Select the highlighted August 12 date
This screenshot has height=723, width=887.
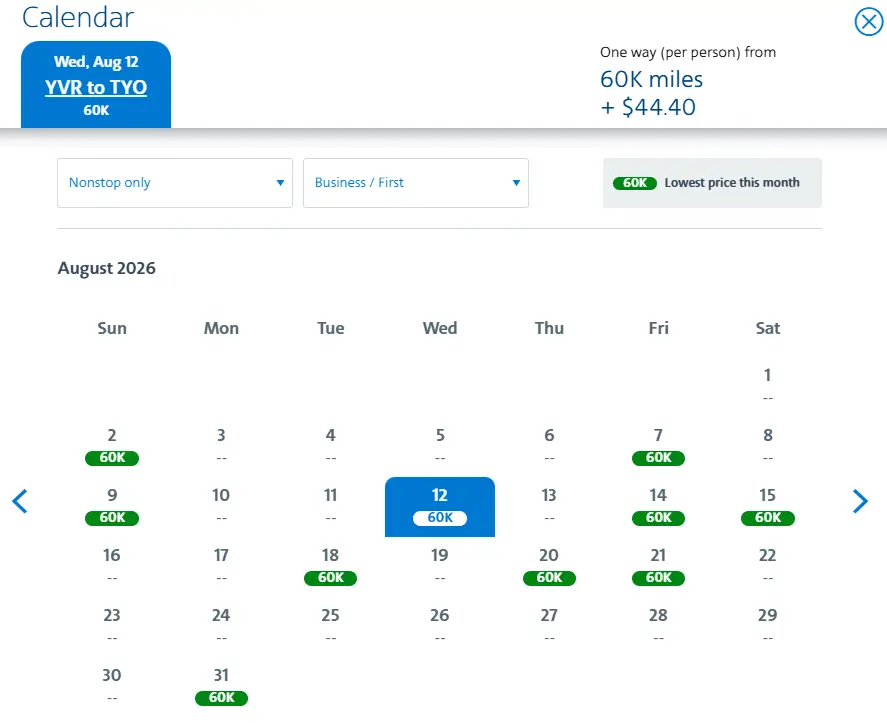click(440, 506)
